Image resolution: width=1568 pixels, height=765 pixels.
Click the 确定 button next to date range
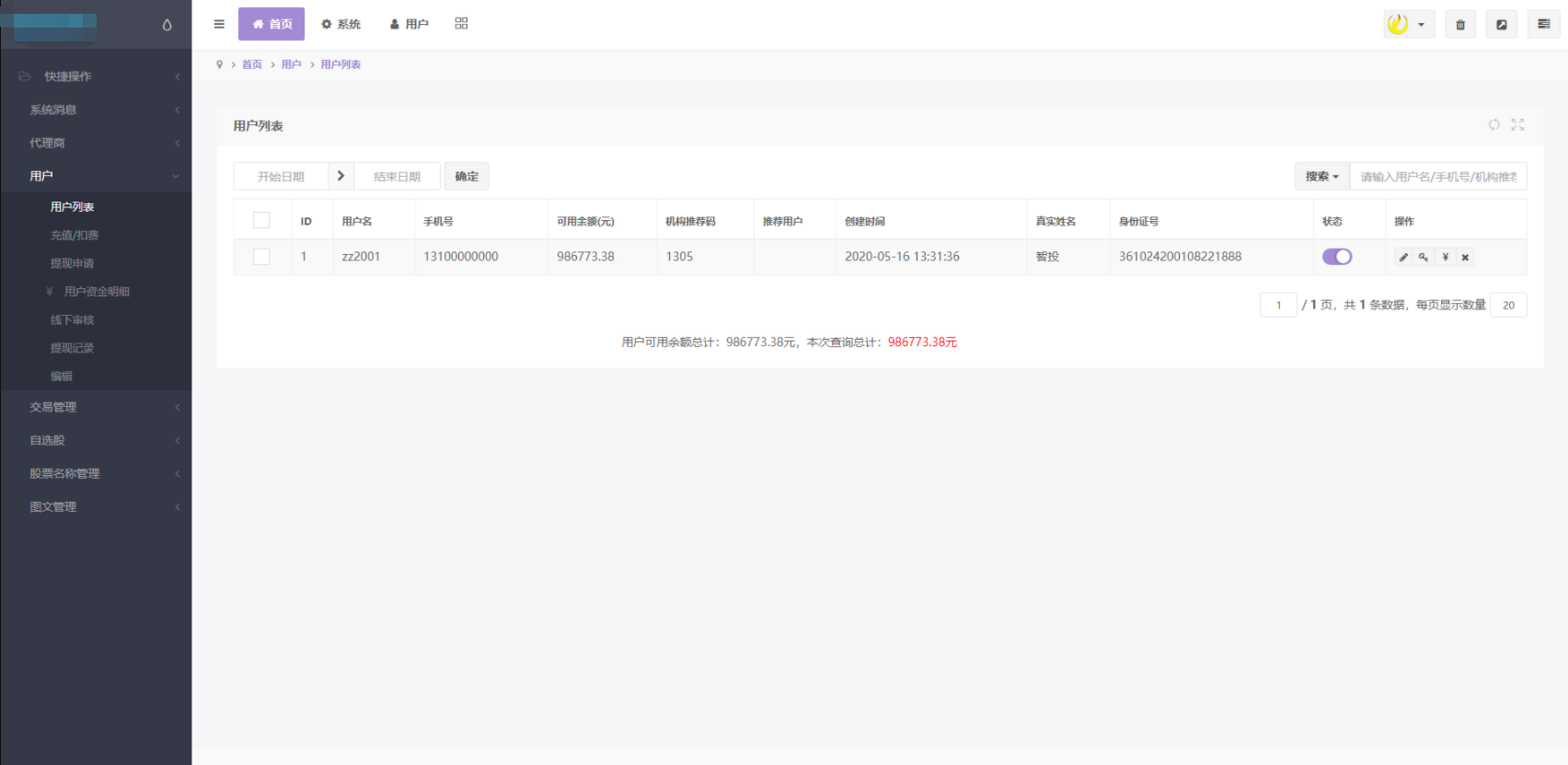click(x=467, y=177)
